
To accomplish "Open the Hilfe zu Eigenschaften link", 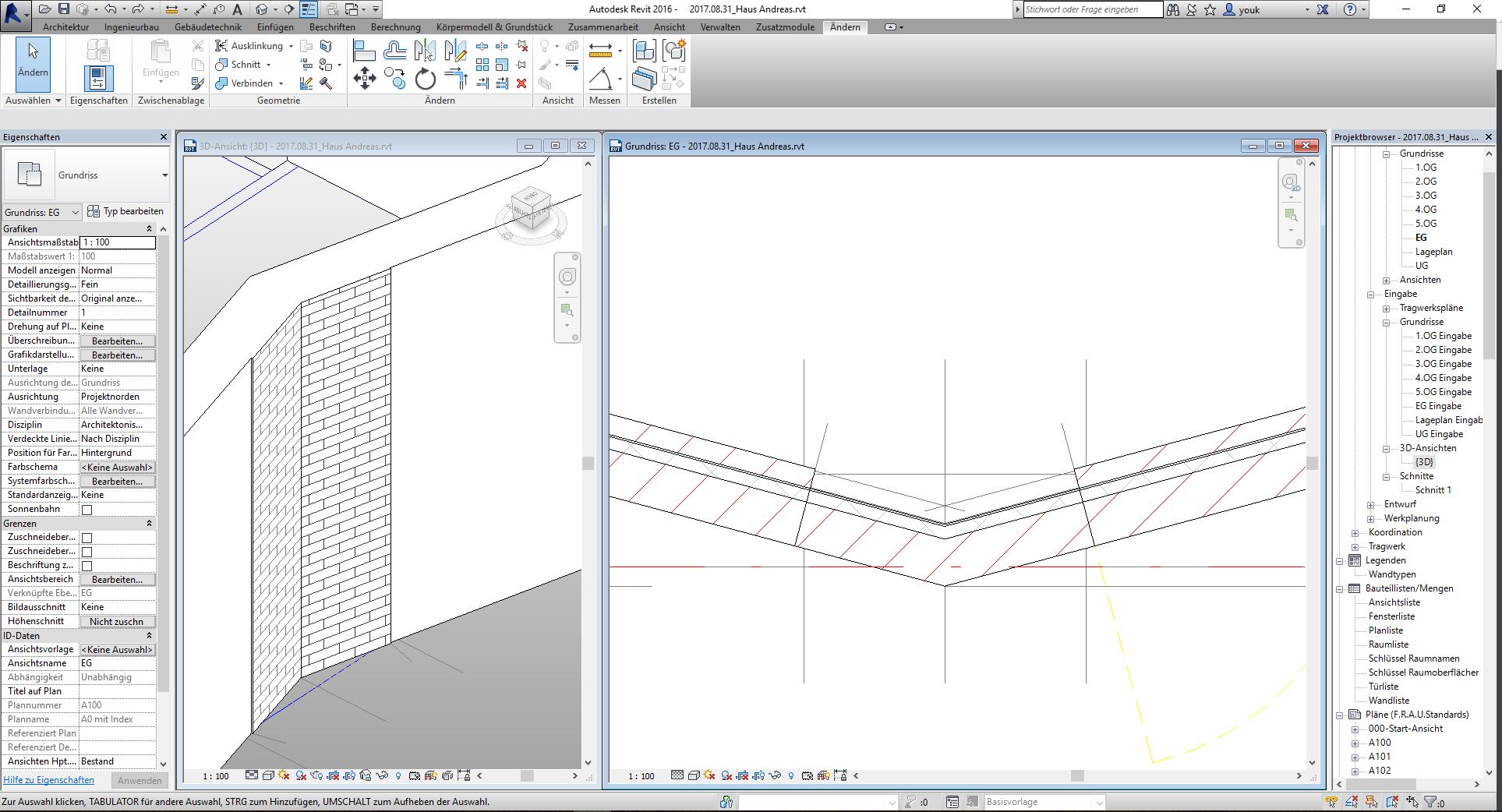I will point(48,780).
